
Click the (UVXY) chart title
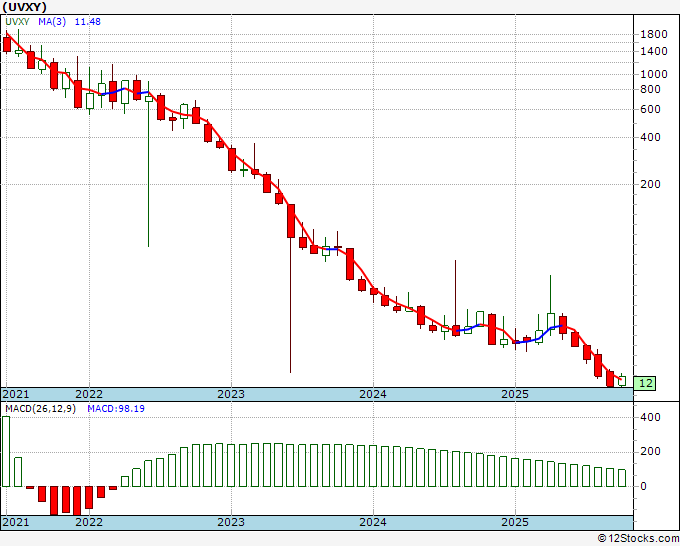pos(24,7)
